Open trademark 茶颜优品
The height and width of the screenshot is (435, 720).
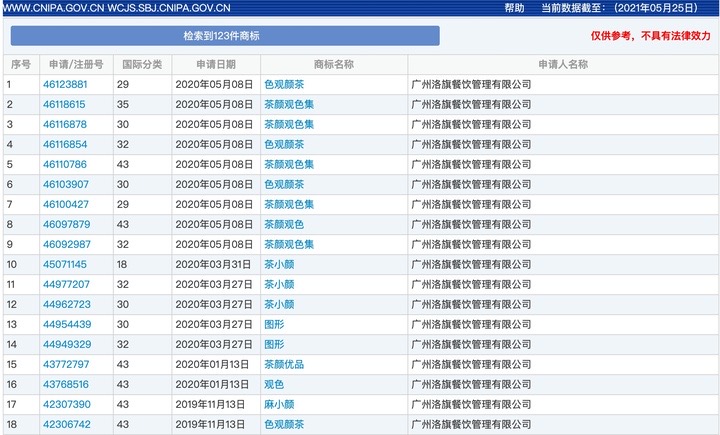[284, 365]
